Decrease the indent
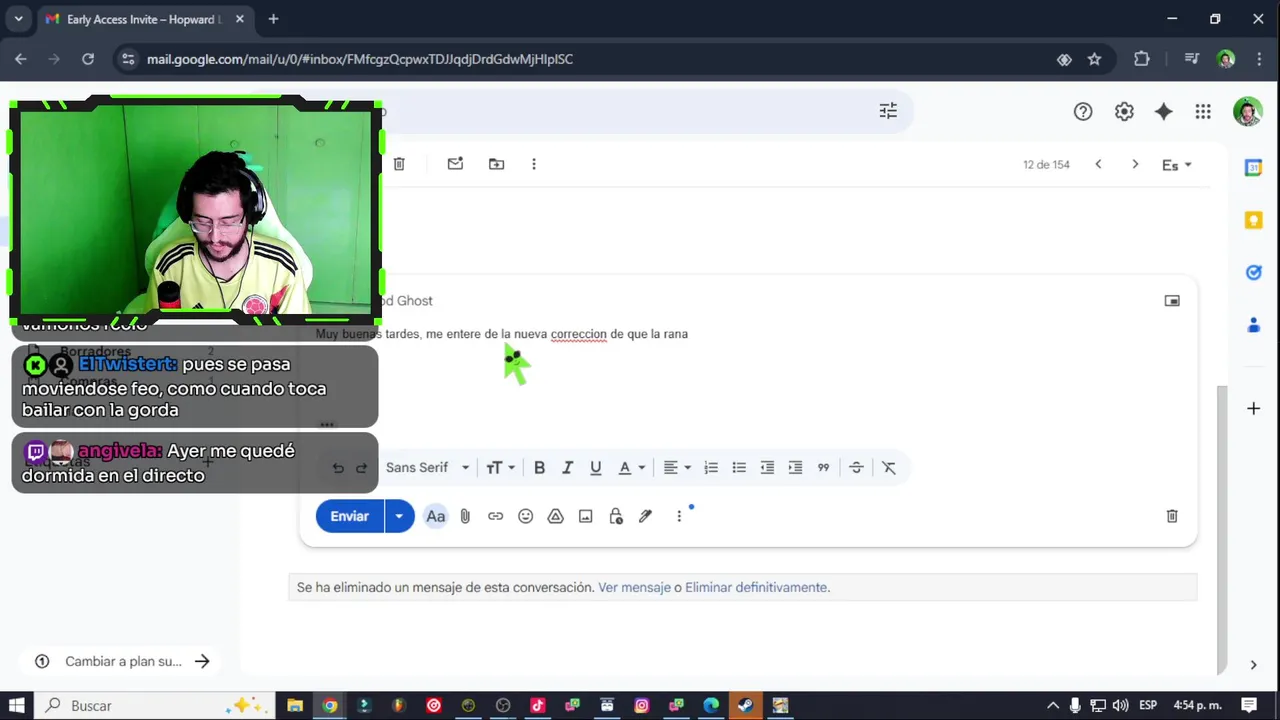The width and height of the screenshot is (1280, 720). click(x=767, y=468)
